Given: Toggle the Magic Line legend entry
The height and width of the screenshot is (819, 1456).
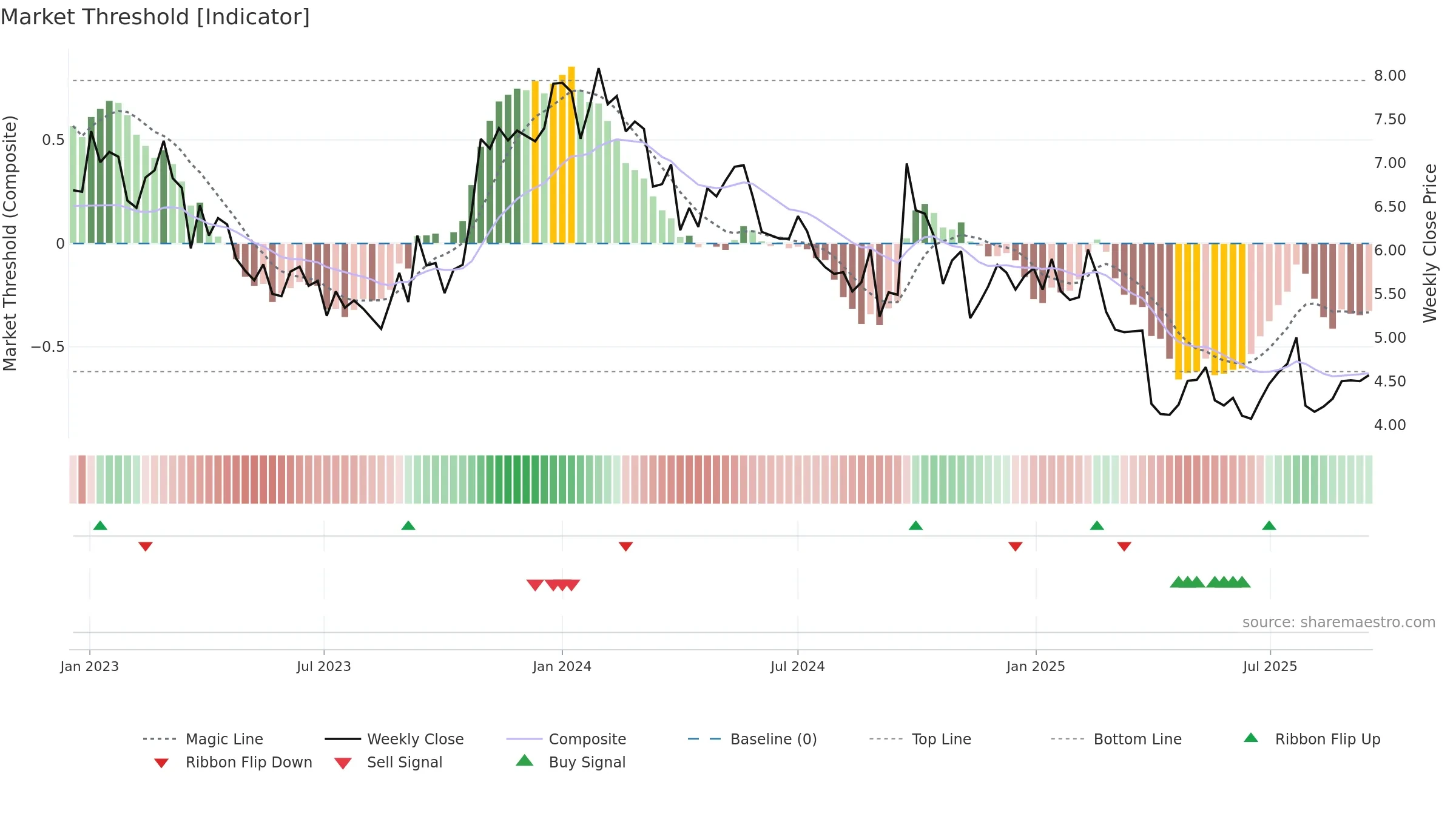Looking at the screenshot, I should tap(203, 739).
